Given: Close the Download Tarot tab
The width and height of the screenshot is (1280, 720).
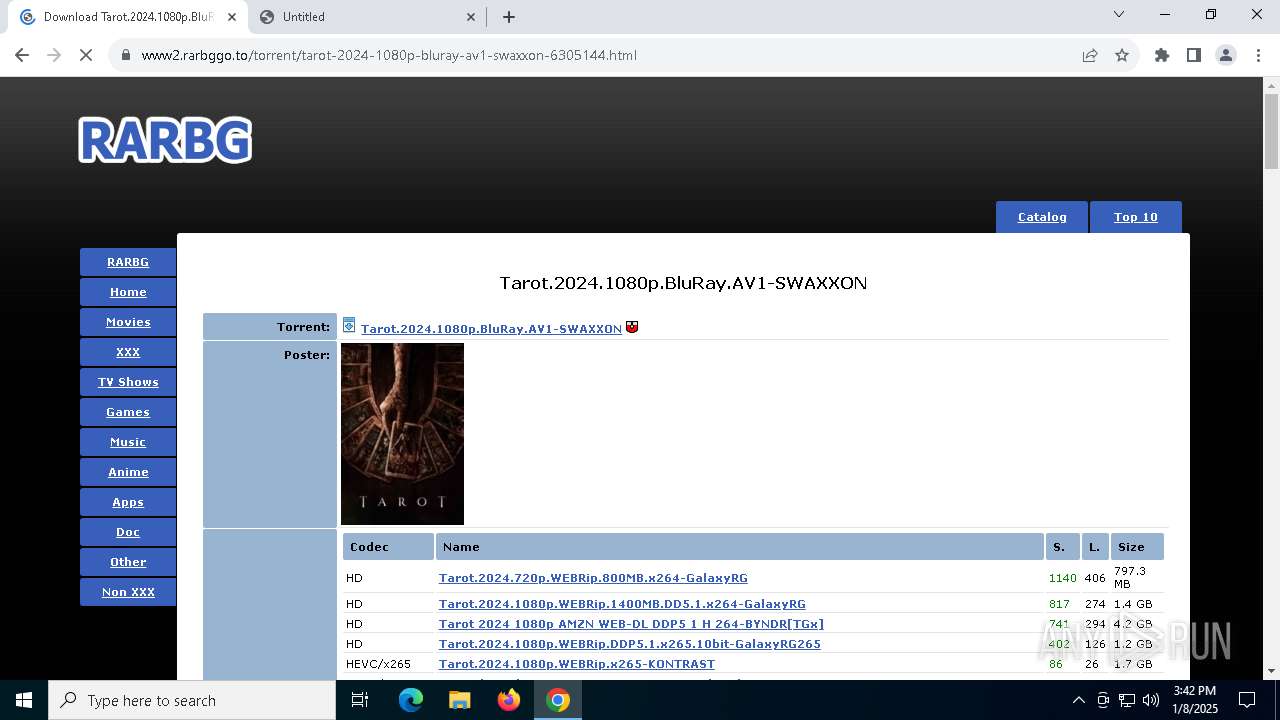Looking at the screenshot, I should (x=232, y=16).
